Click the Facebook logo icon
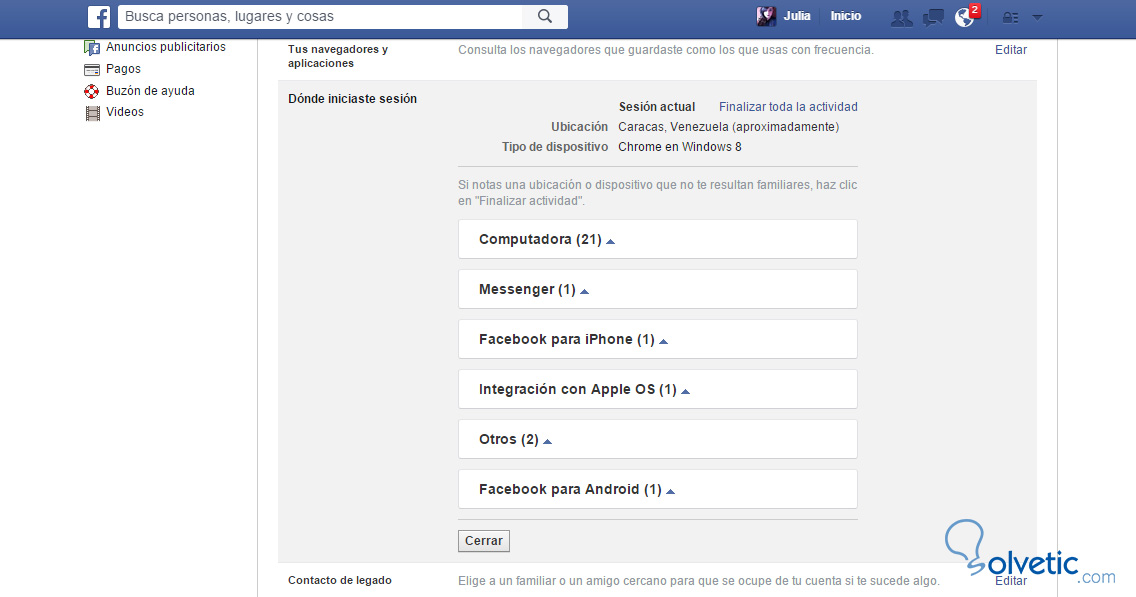 click(99, 17)
